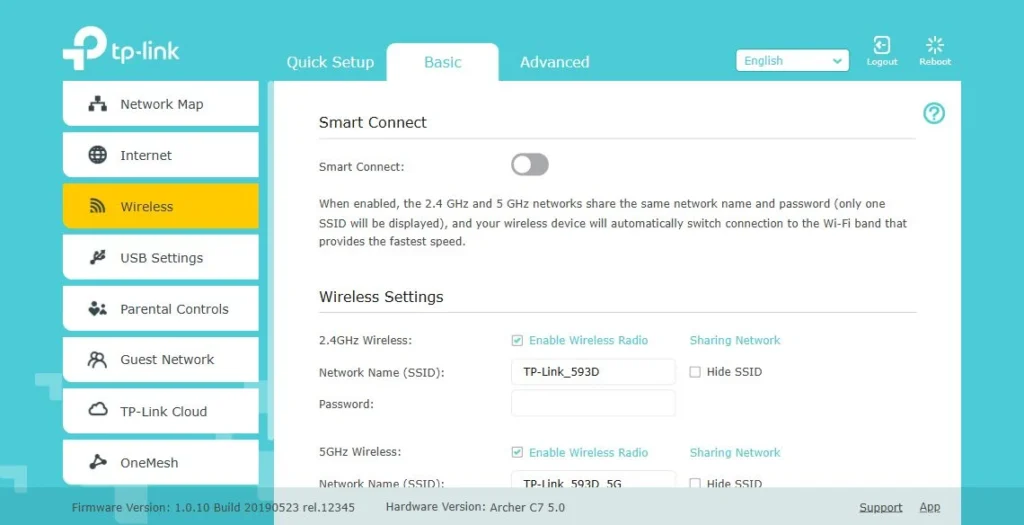Click the USB Settings plug icon
Viewport: 1024px width, 525px height.
tap(97, 257)
